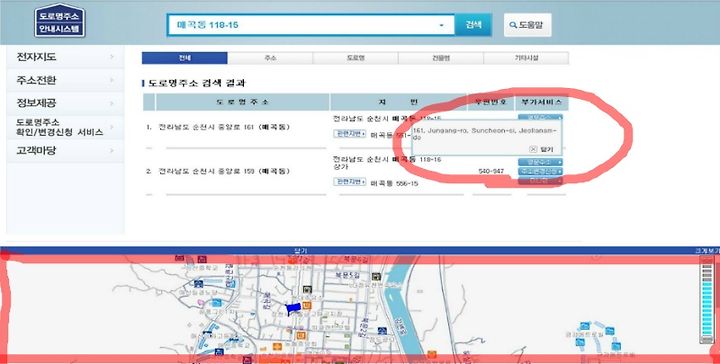Click the 부가서비스 column header
Screen dimensions: 720x364
click(x=541, y=102)
